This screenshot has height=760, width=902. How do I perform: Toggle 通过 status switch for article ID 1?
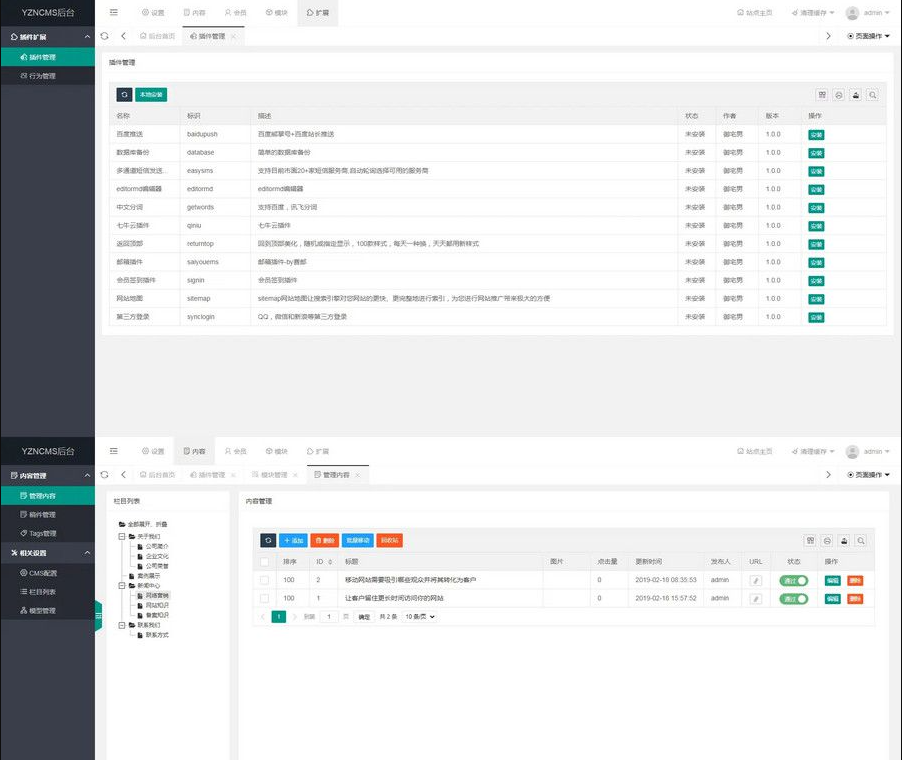point(794,599)
